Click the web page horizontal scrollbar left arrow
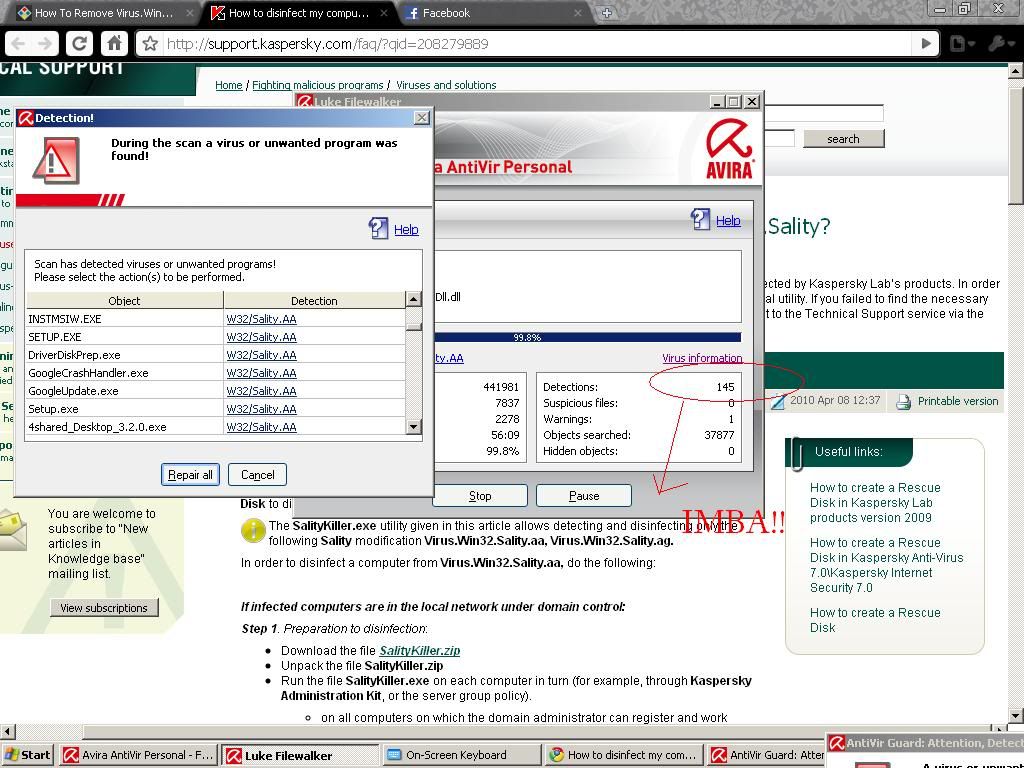Screen dimensions: 1024x768 pyautogui.click(x=7, y=730)
